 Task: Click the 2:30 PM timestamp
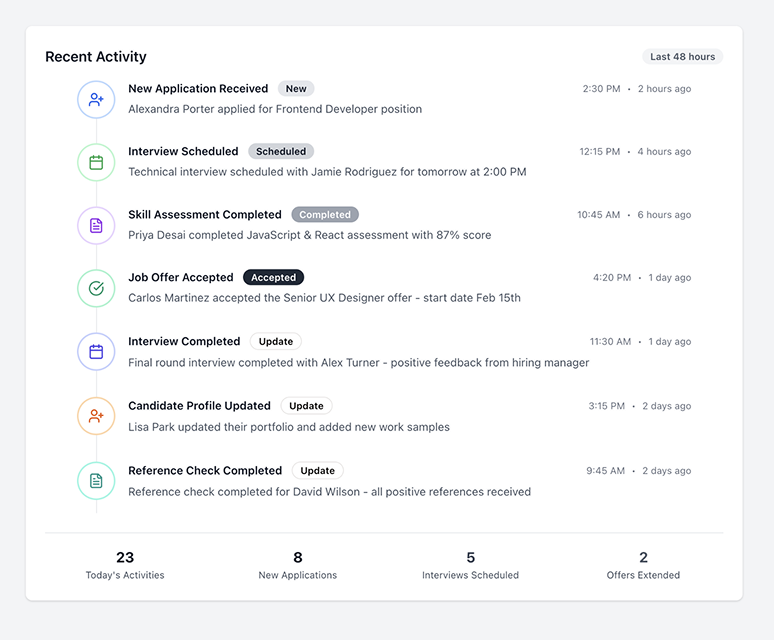pyautogui.click(x=601, y=89)
